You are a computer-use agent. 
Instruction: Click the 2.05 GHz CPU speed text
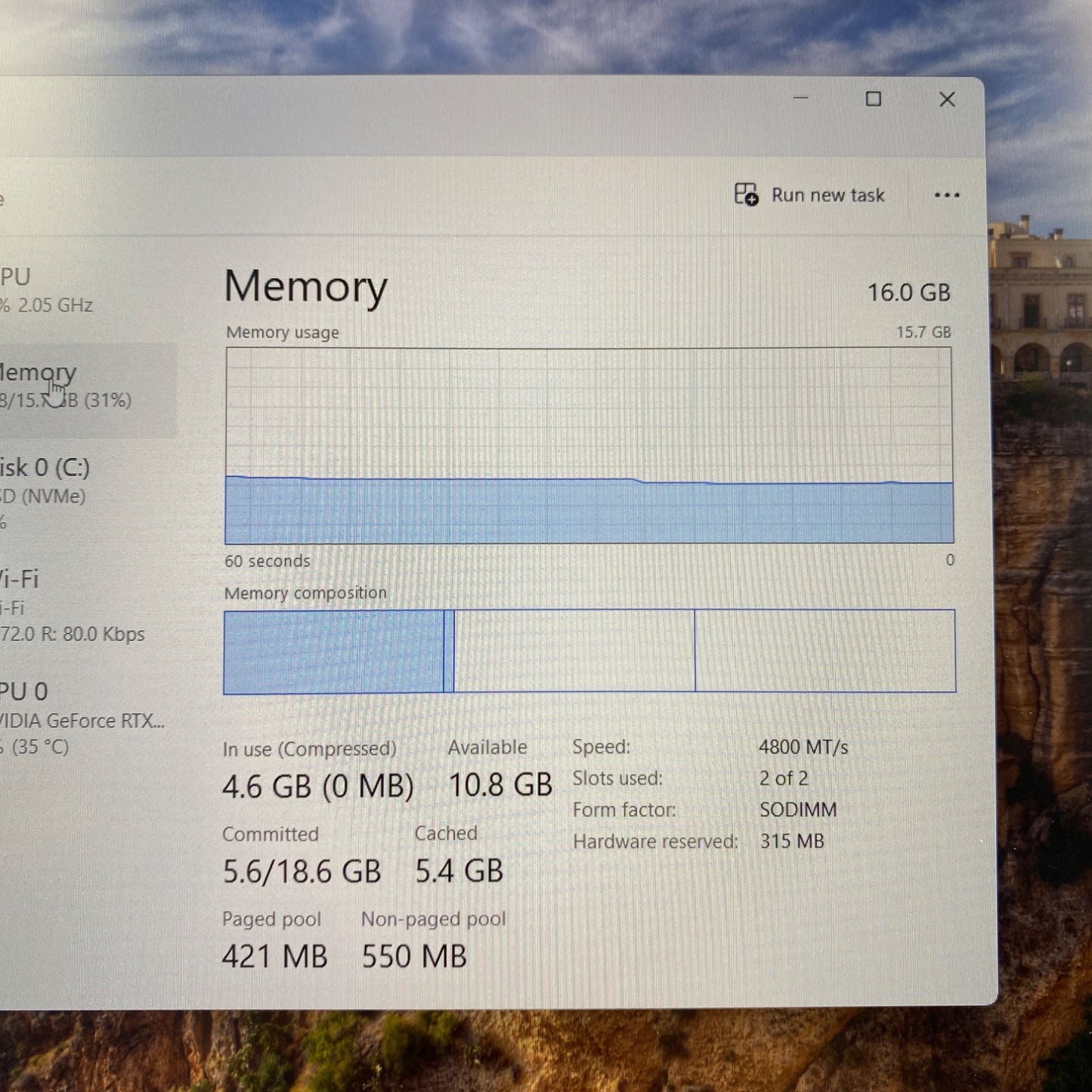(55, 305)
